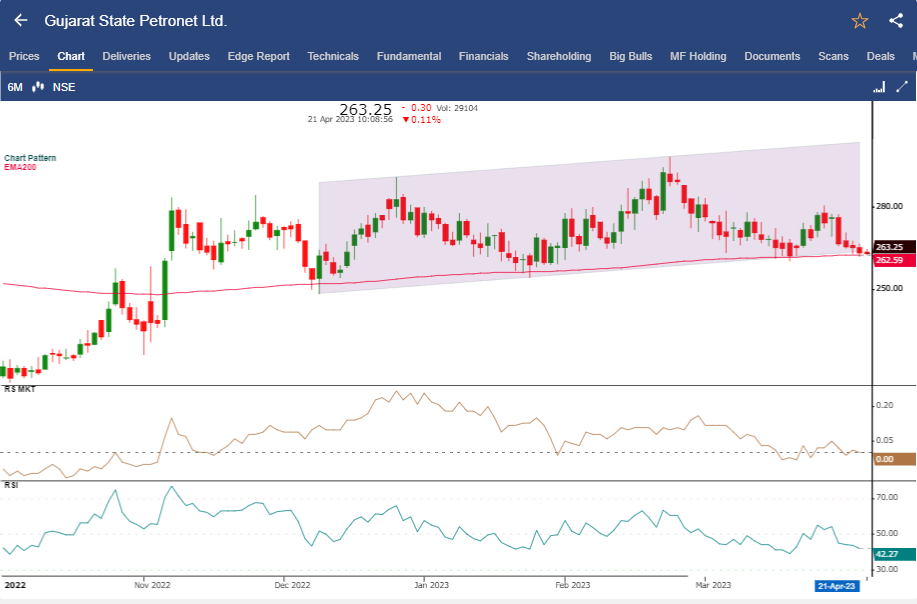This screenshot has height=604, width=917.
Task: Change exchange by clicking NSE
Action: (66, 87)
